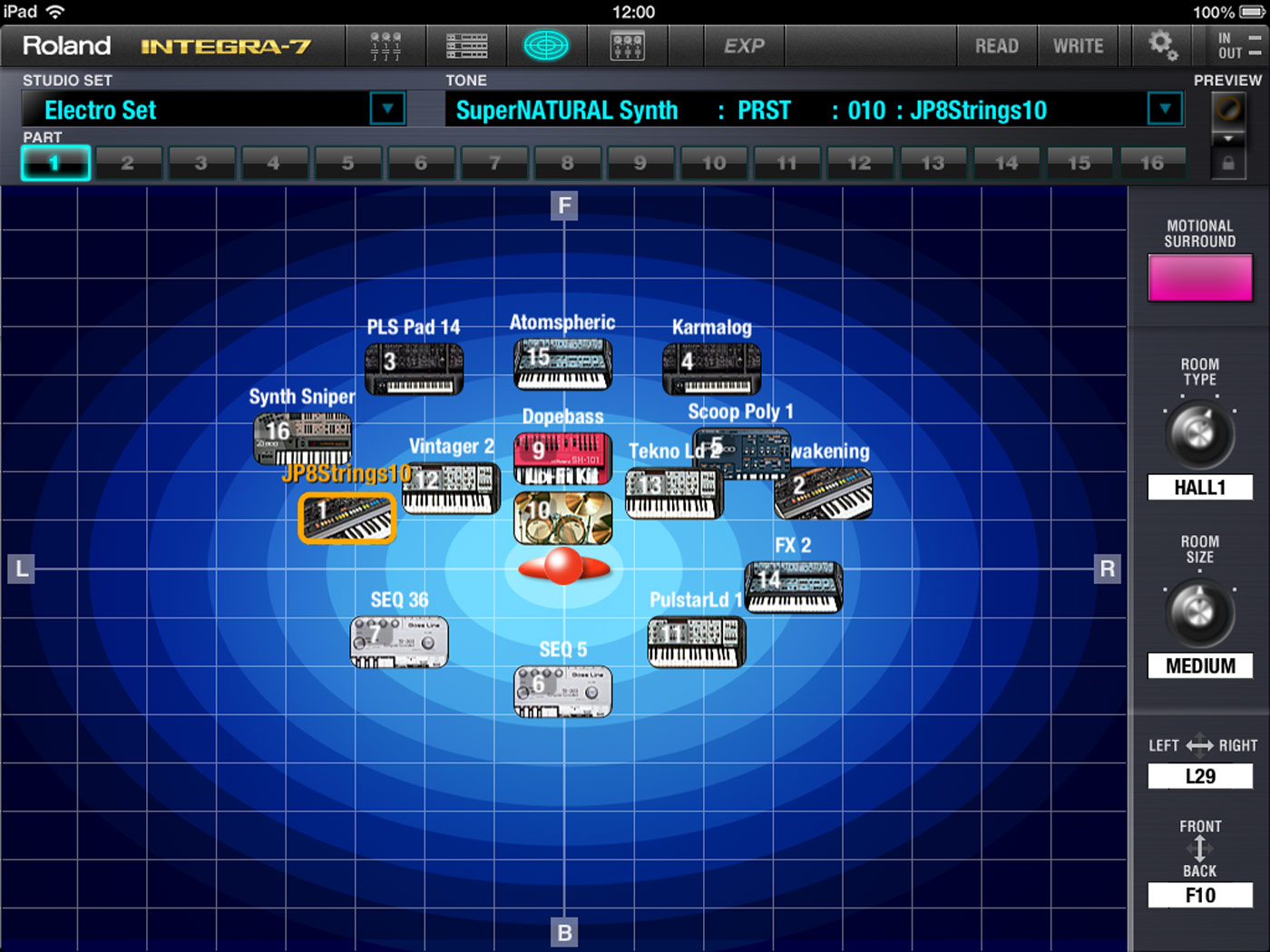Select the SEQ 36 part 7 icon
Screen dimensions: 1270x952
click(x=399, y=642)
